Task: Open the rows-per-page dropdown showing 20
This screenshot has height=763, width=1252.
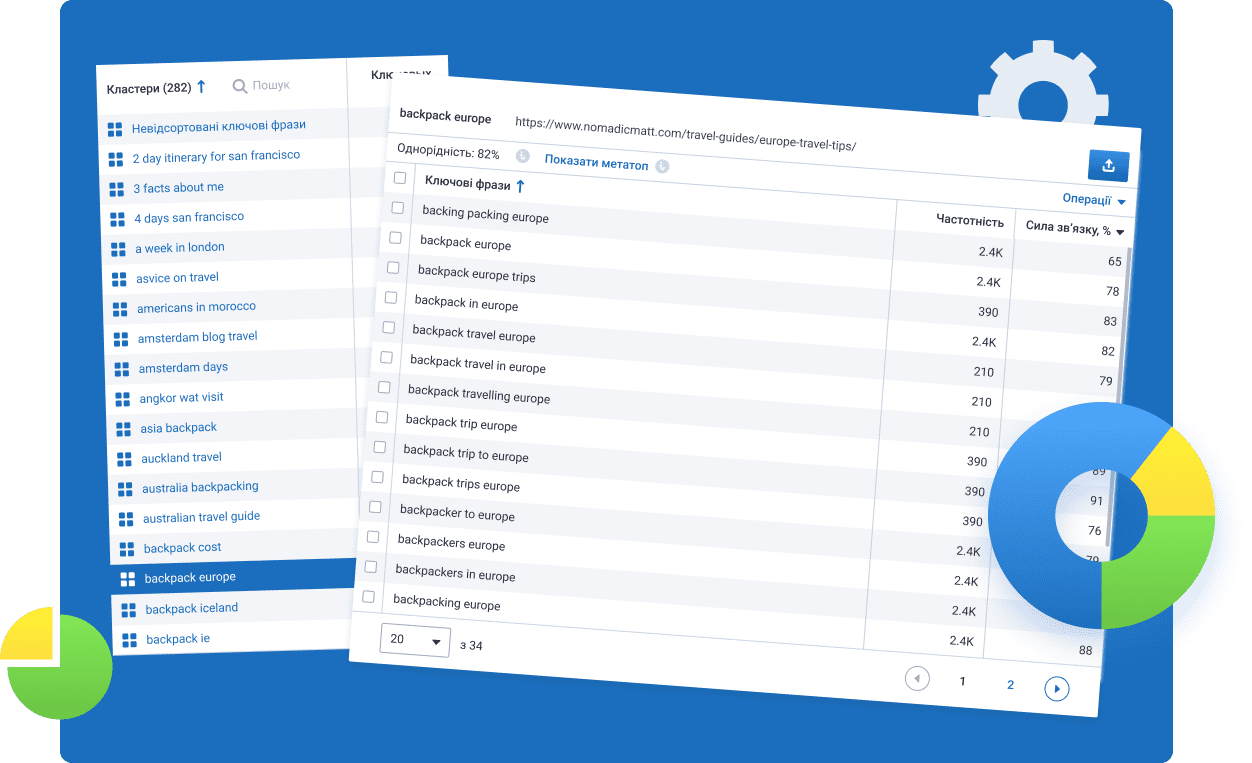Action: click(415, 640)
